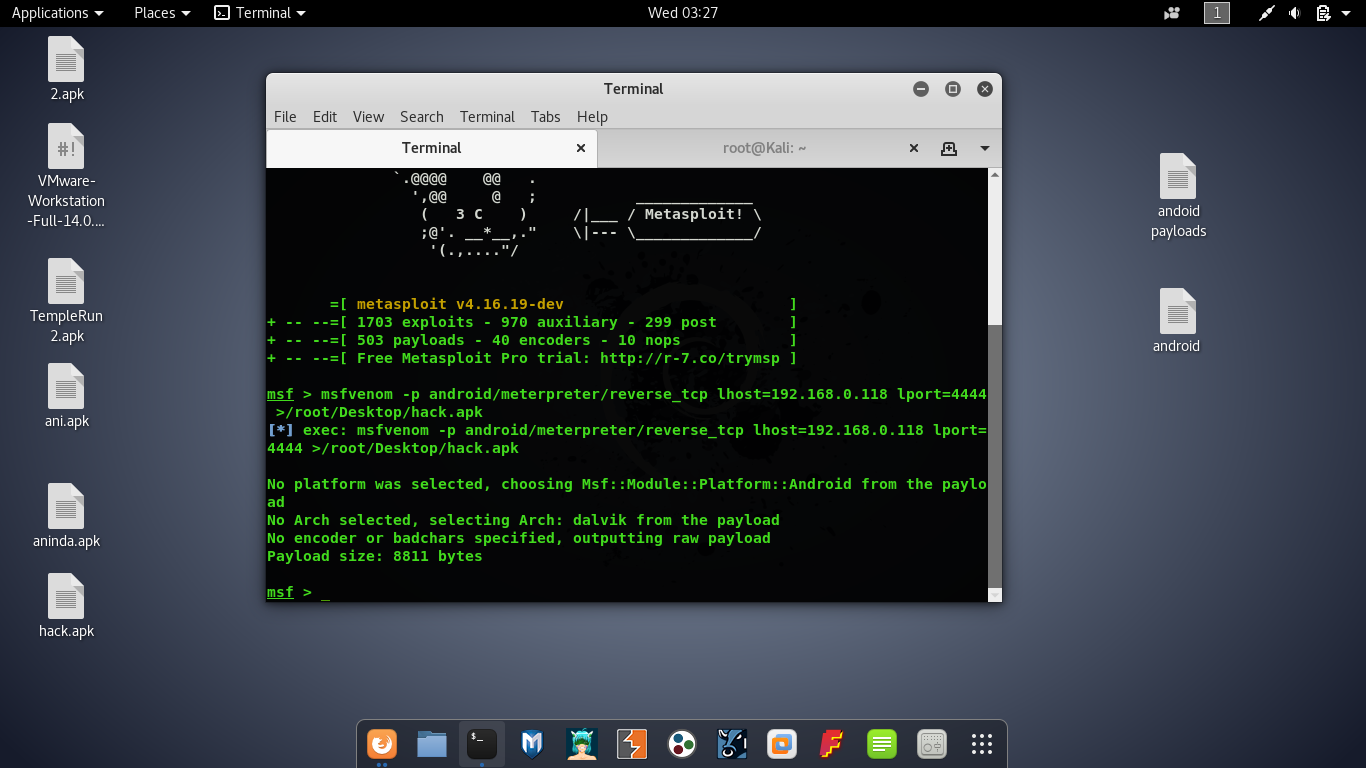The width and height of the screenshot is (1366, 768).
Task: Click the terminal vertical scrollbar thumb
Action: click(x=994, y=455)
